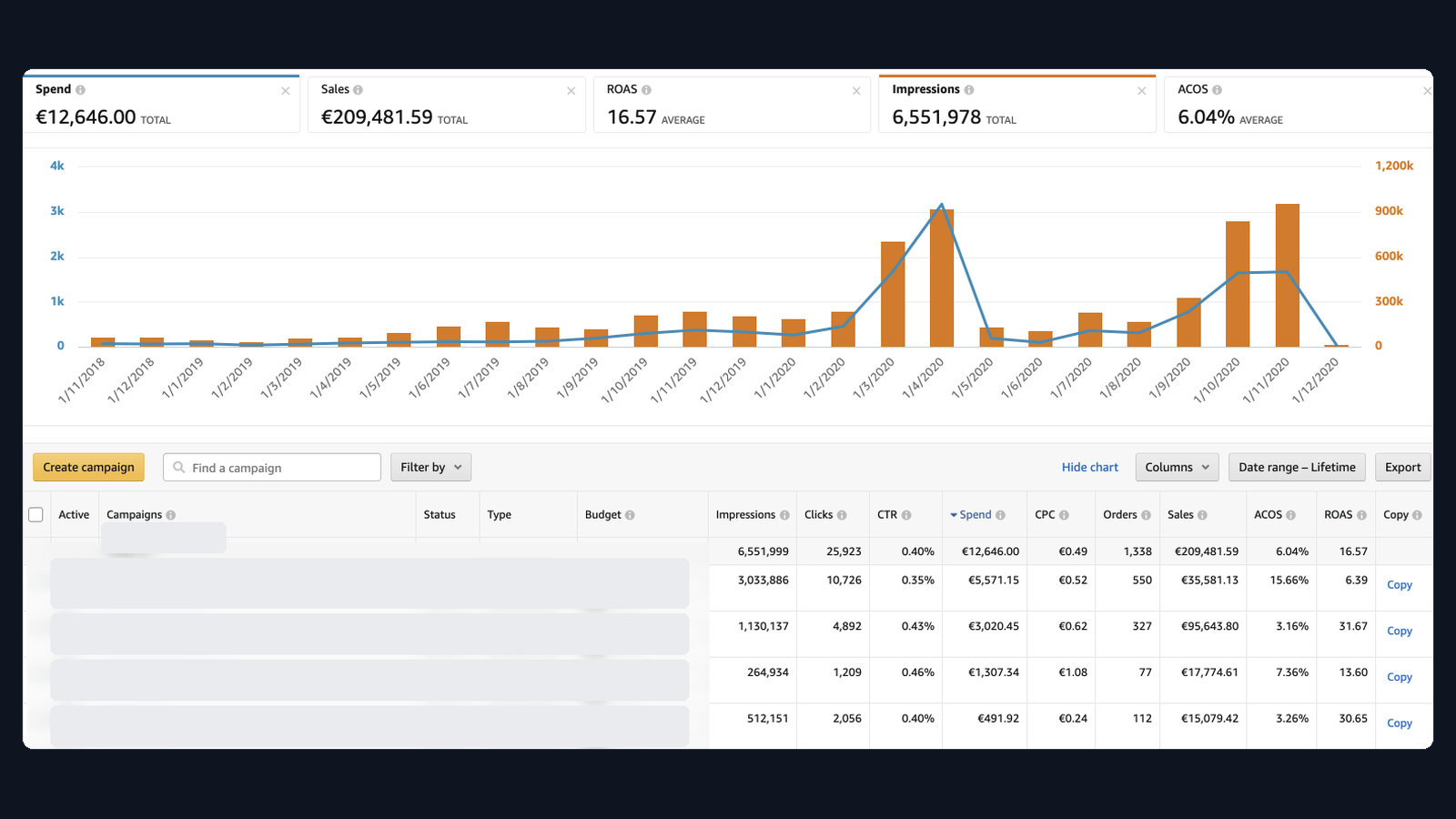Click the total sales value €209,481.59 in table
The width and height of the screenshot is (1456, 819).
1206,551
